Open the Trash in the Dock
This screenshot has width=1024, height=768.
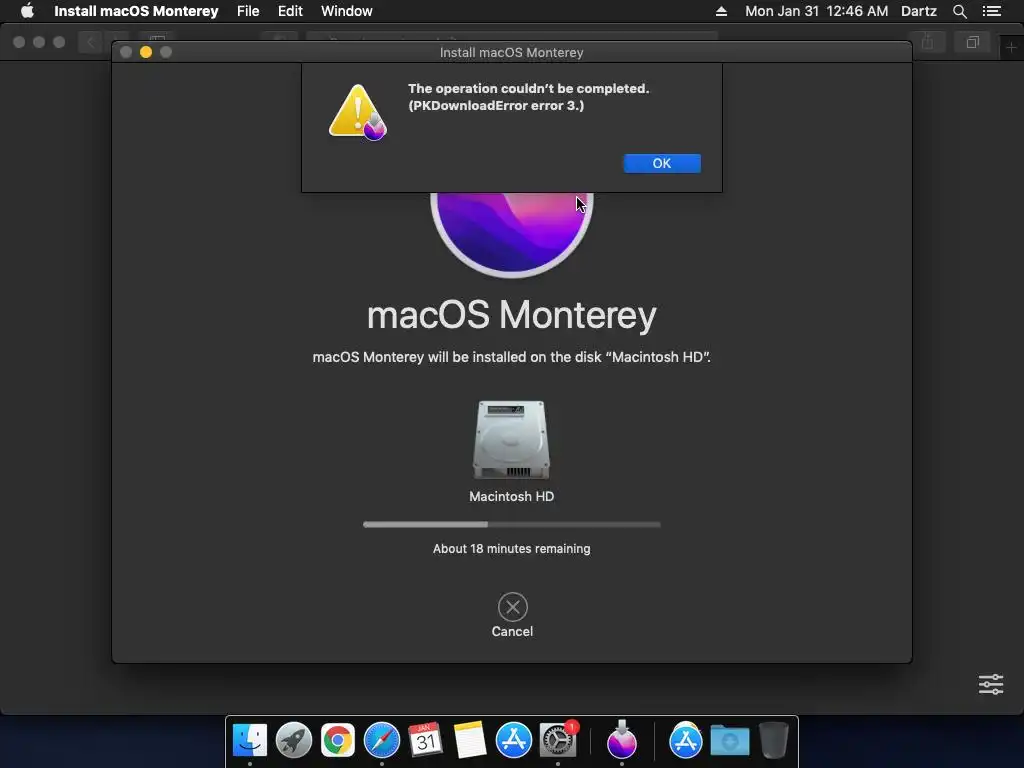pyautogui.click(x=773, y=740)
